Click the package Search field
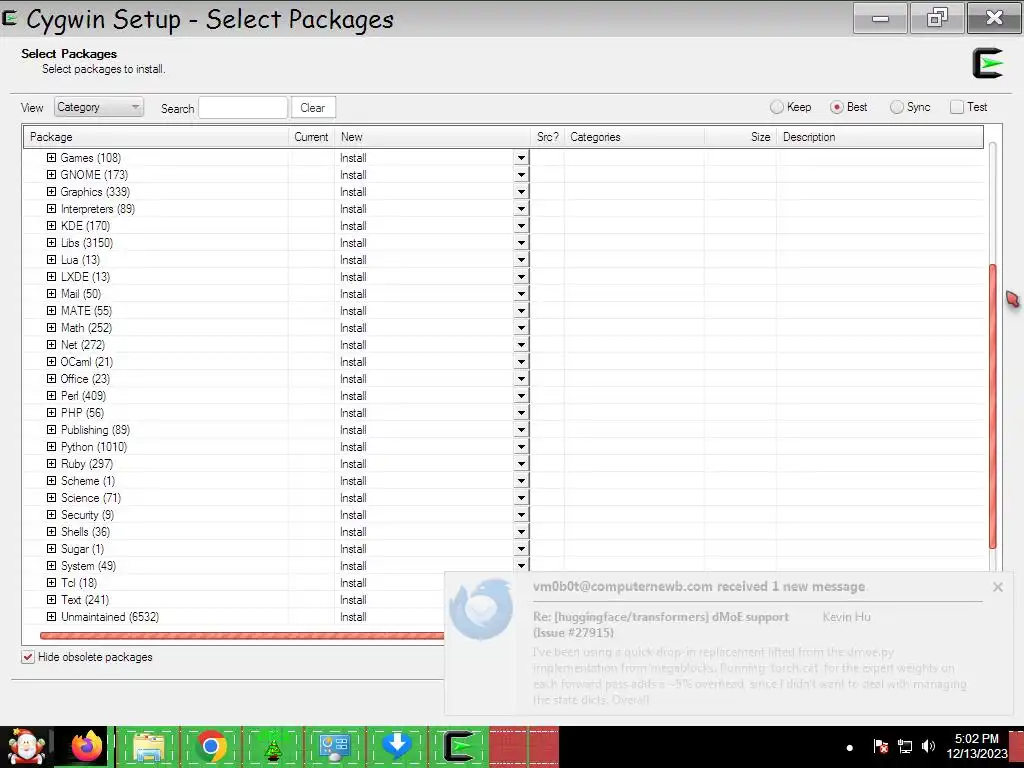The image size is (1024, 768). pos(243,108)
